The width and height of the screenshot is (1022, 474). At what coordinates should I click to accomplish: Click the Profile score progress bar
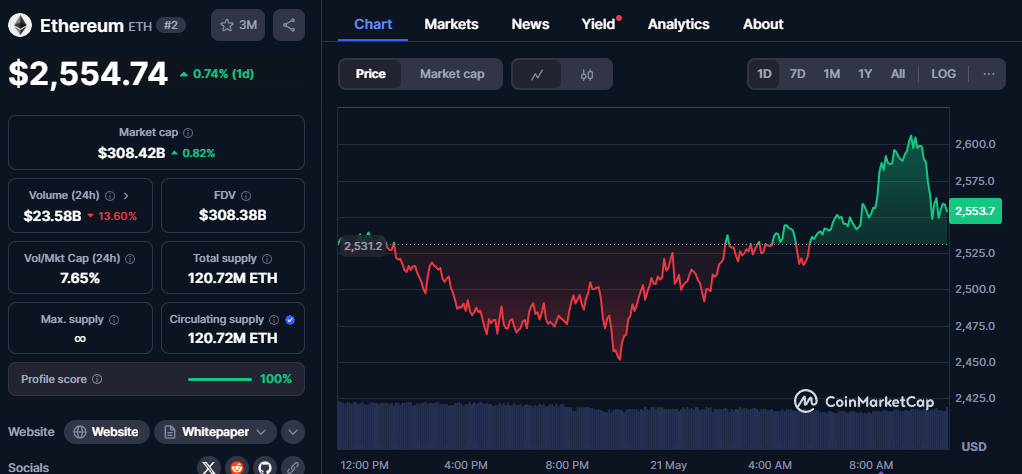coord(220,379)
